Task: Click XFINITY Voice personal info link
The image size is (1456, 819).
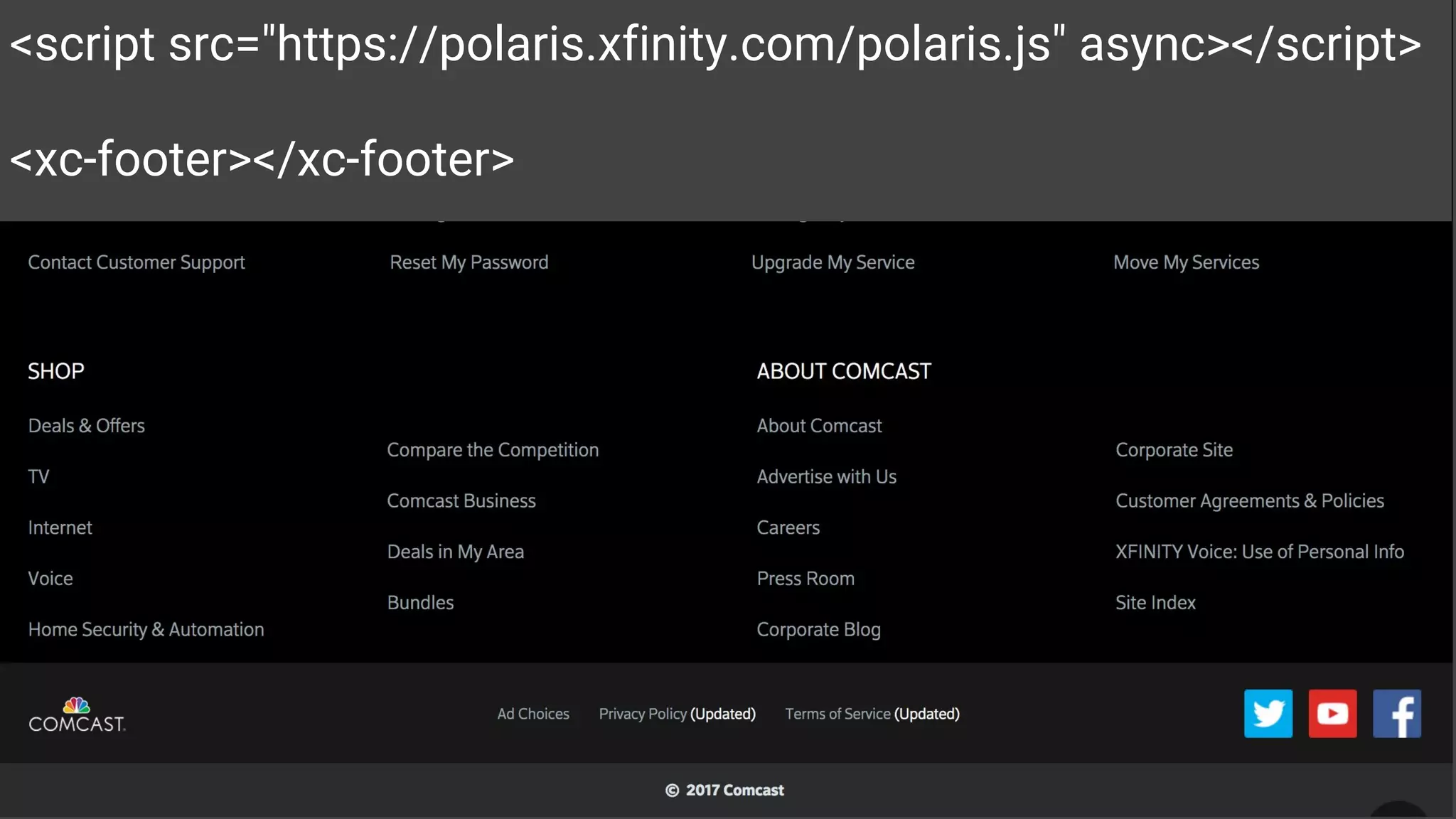Action: (1259, 552)
